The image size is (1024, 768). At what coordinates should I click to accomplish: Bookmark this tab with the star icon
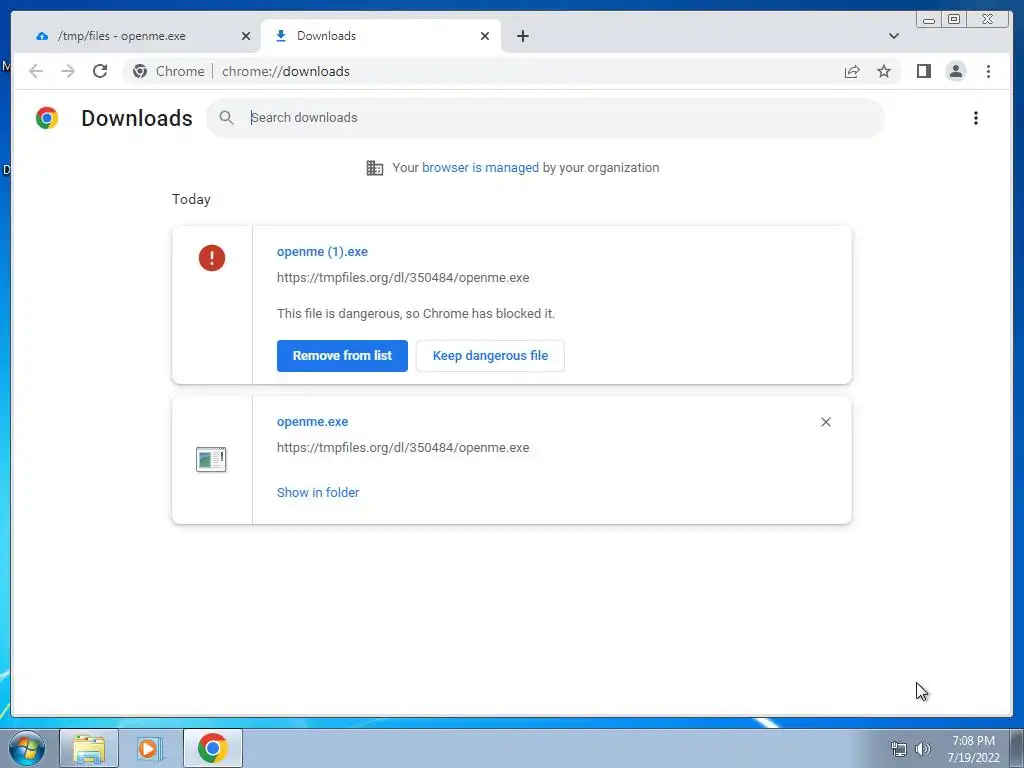[884, 71]
